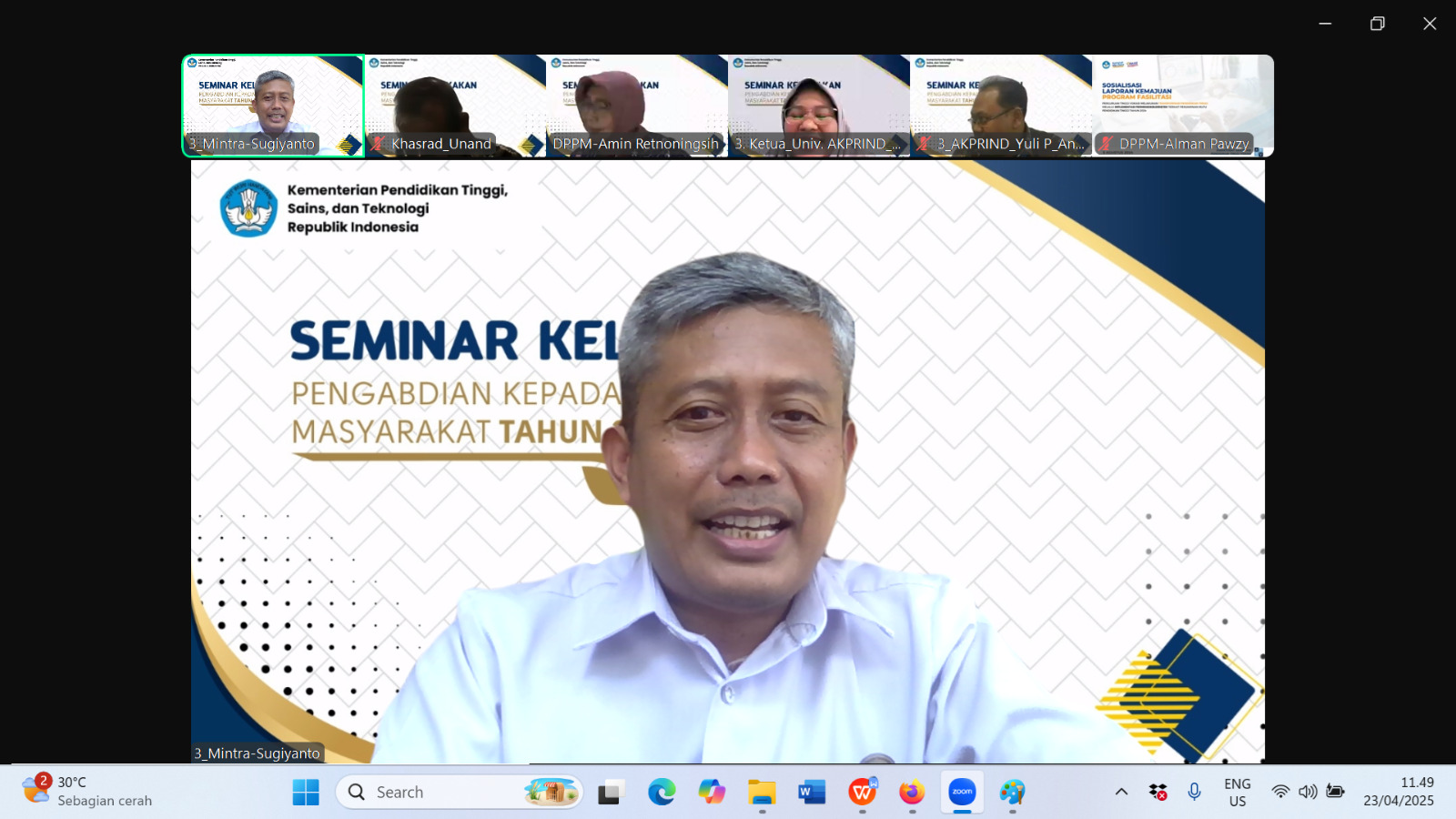Open File Explorer from the taskbar
Image resolution: width=1456 pixels, height=819 pixels.
[762, 793]
